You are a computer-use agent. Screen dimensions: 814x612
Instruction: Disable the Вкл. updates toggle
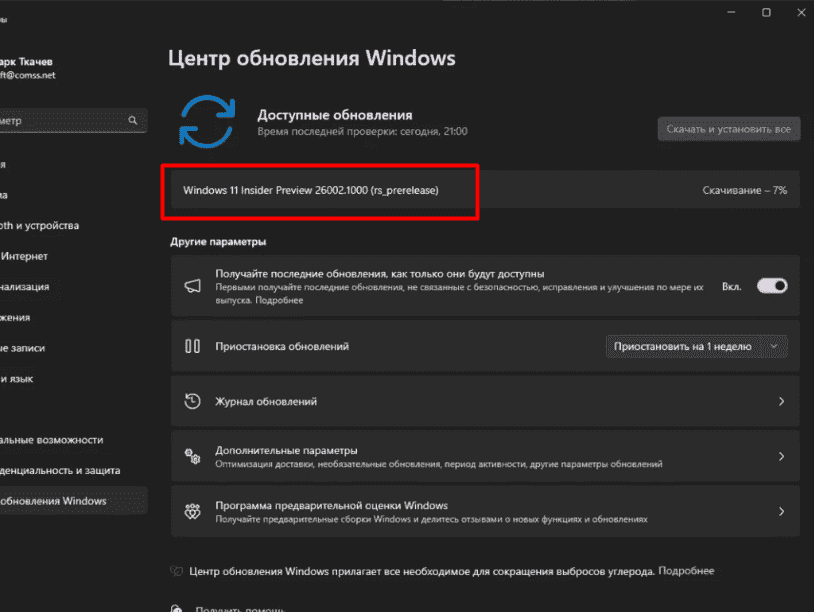click(770, 285)
